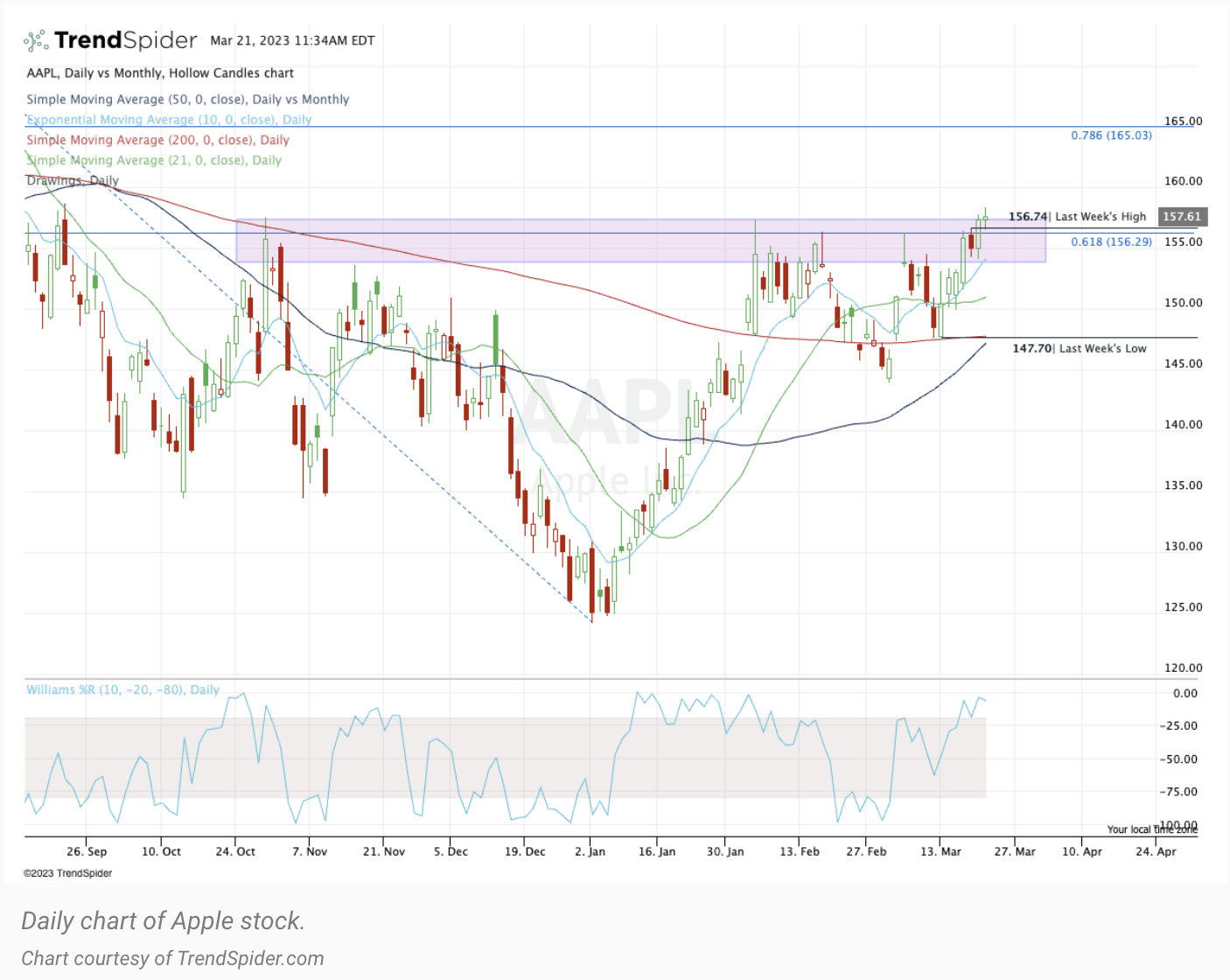Click the 125.00 price axis label
This screenshot has height=980, width=1230.
[x=1183, y=606]
